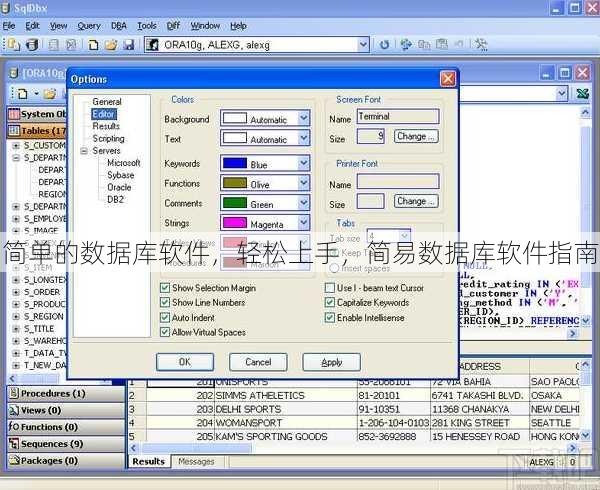Select General in Options tree
This screenshot has width=600, height=490.
tap(107, 102)
